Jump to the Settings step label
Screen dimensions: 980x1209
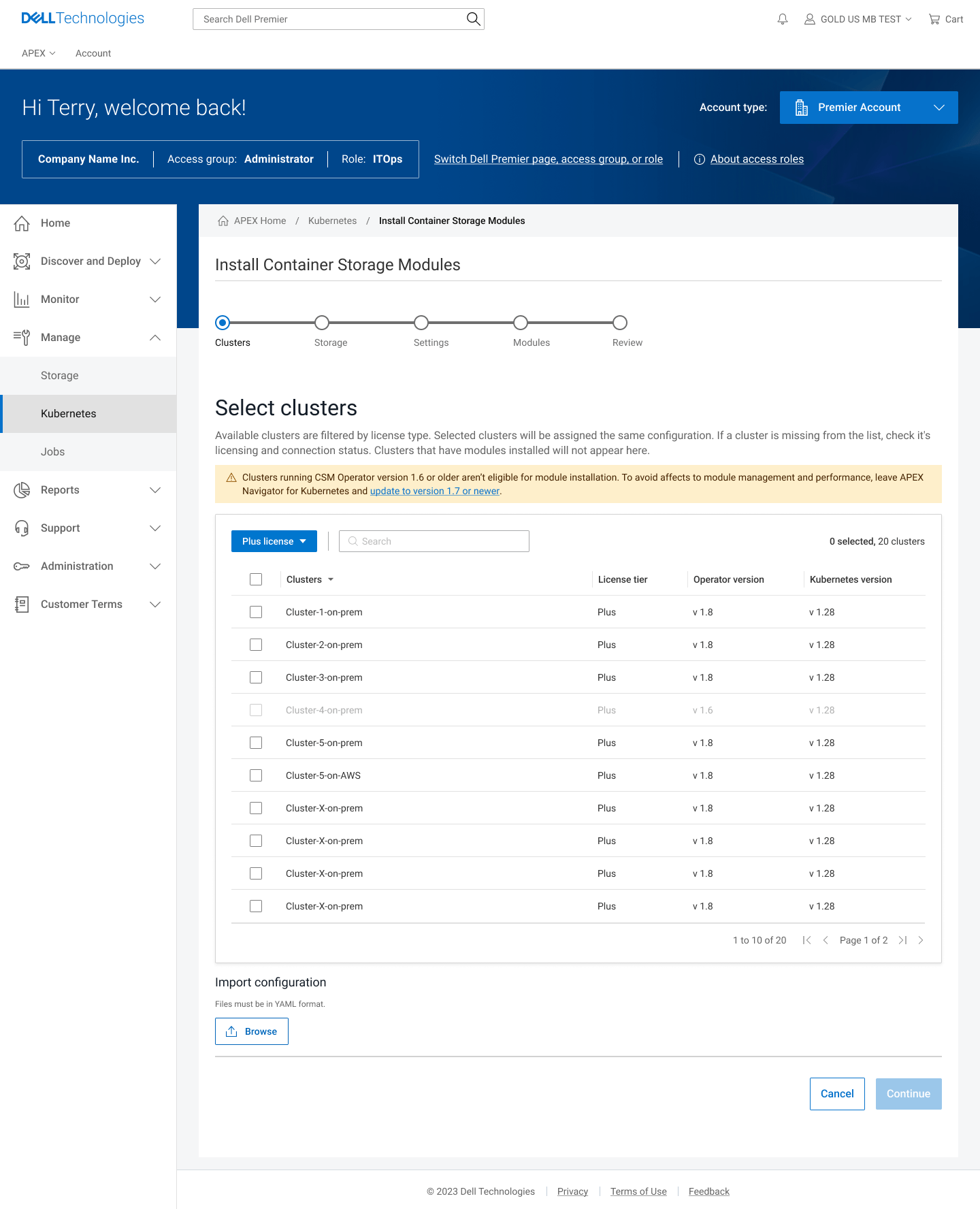[x=431, y=342]
